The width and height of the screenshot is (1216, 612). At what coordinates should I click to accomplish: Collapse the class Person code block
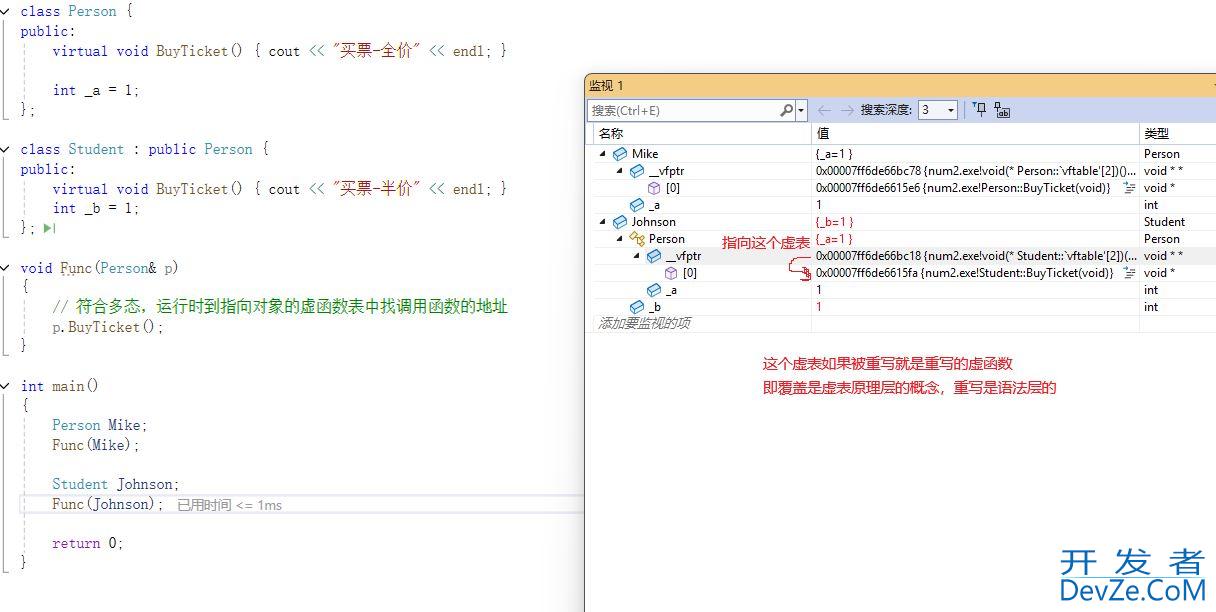tap(6, 11)
